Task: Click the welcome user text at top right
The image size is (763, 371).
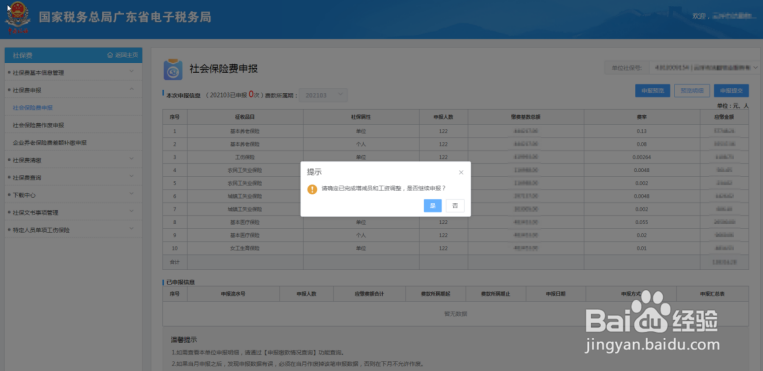Action: [724, 17]
